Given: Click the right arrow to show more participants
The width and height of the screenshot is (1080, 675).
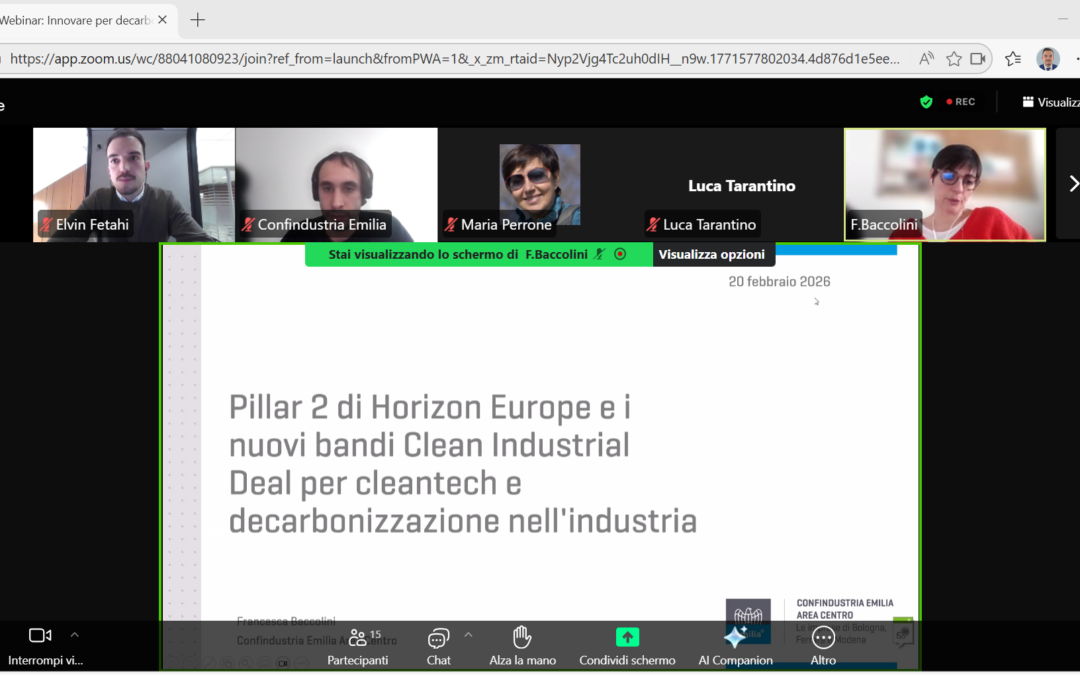Looking at the screenshot, I should (1073, 184).
